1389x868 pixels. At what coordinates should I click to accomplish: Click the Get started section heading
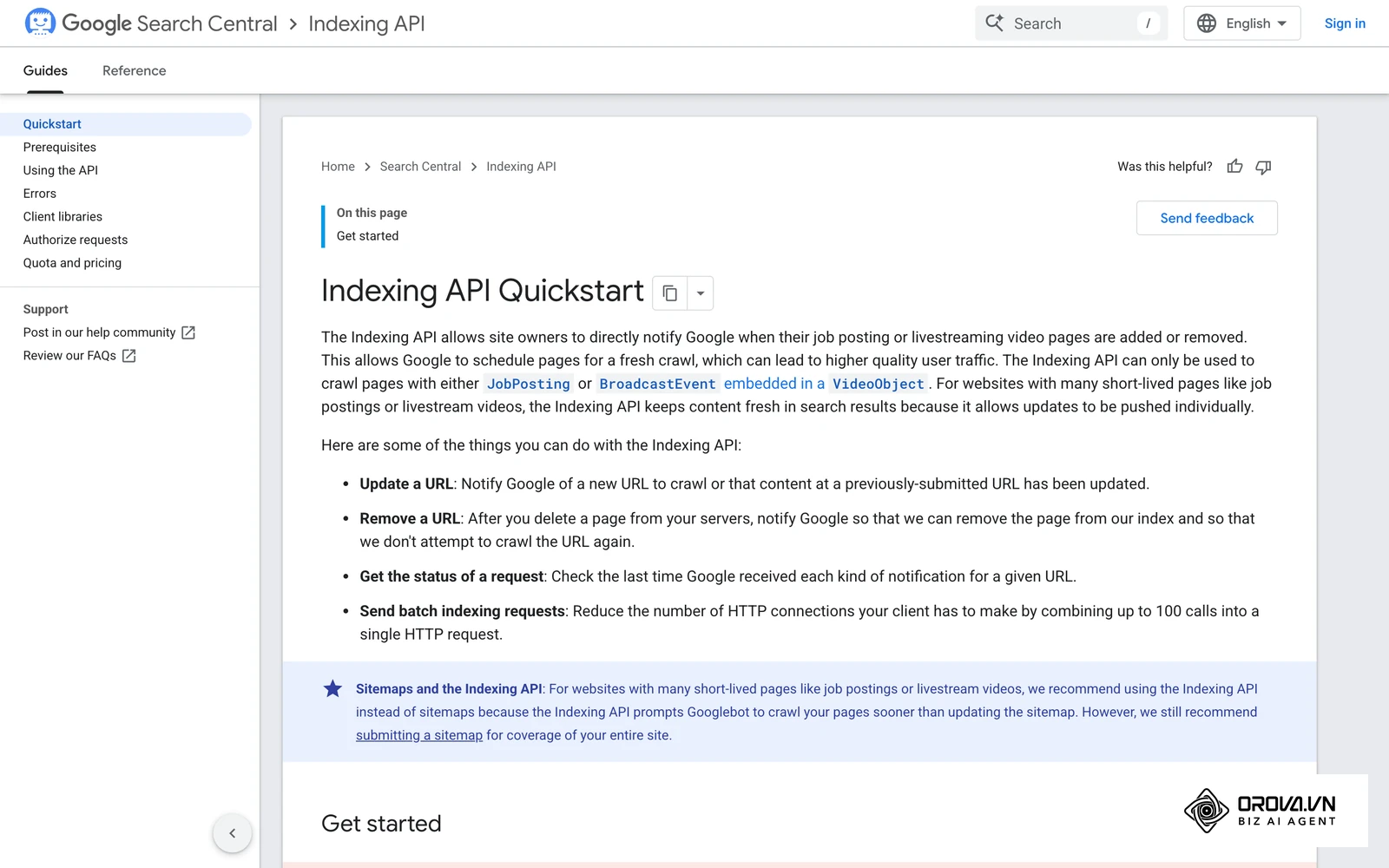click(381, 824)
